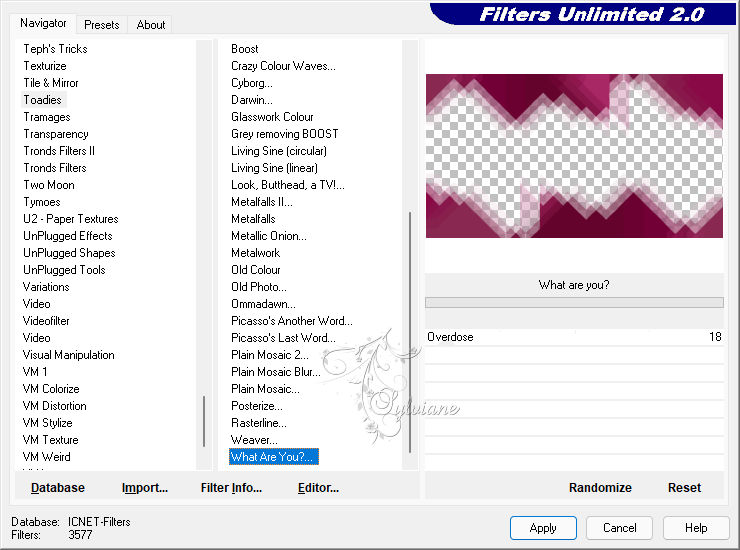
Task: Select the VM 1 category
Action: pyautogui.click(x=35, y=372)
